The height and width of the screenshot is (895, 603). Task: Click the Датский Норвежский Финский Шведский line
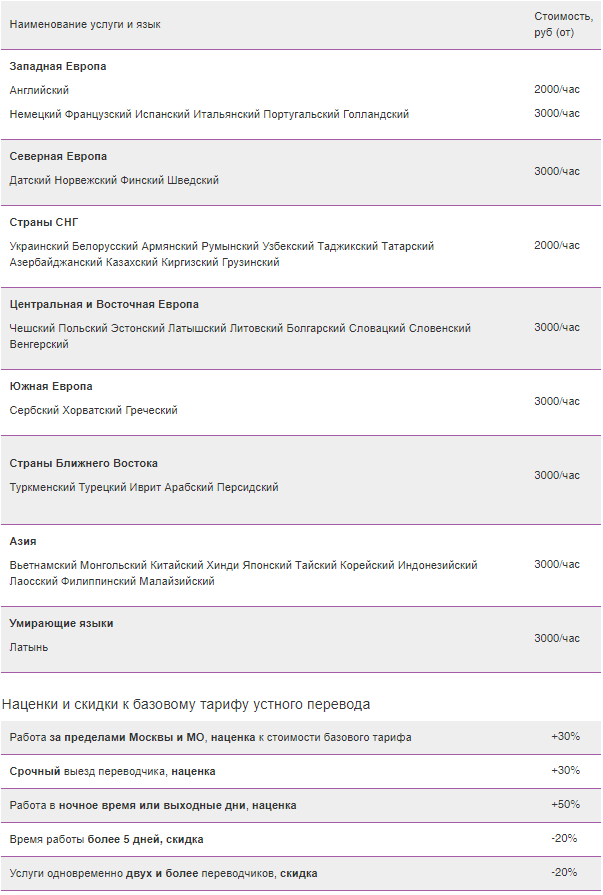tap(114, 180)
